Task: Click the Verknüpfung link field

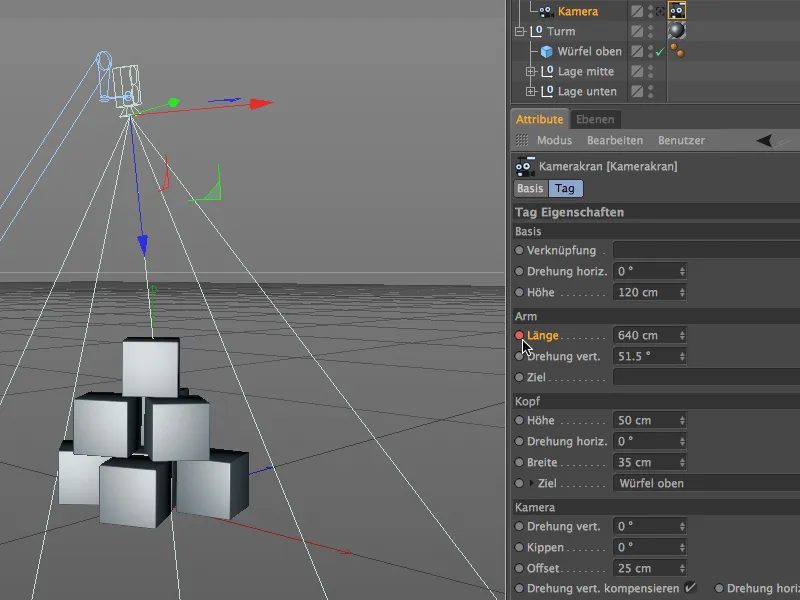Action: (x=706, y=250)
